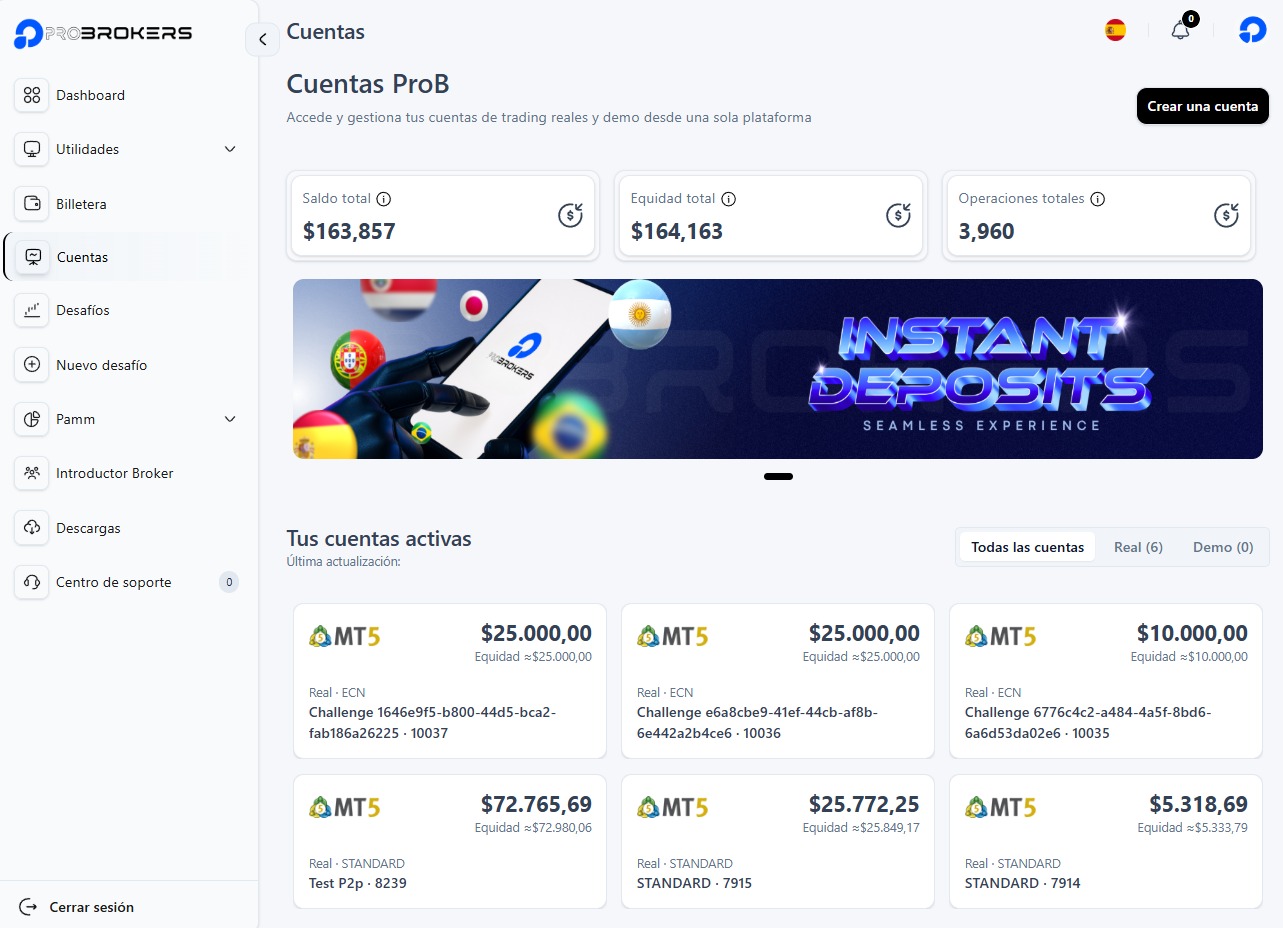Open Billetera wallet icon in sidebar
The width and height of the screenshot is (1283, 928).
(x=32, y=204)
